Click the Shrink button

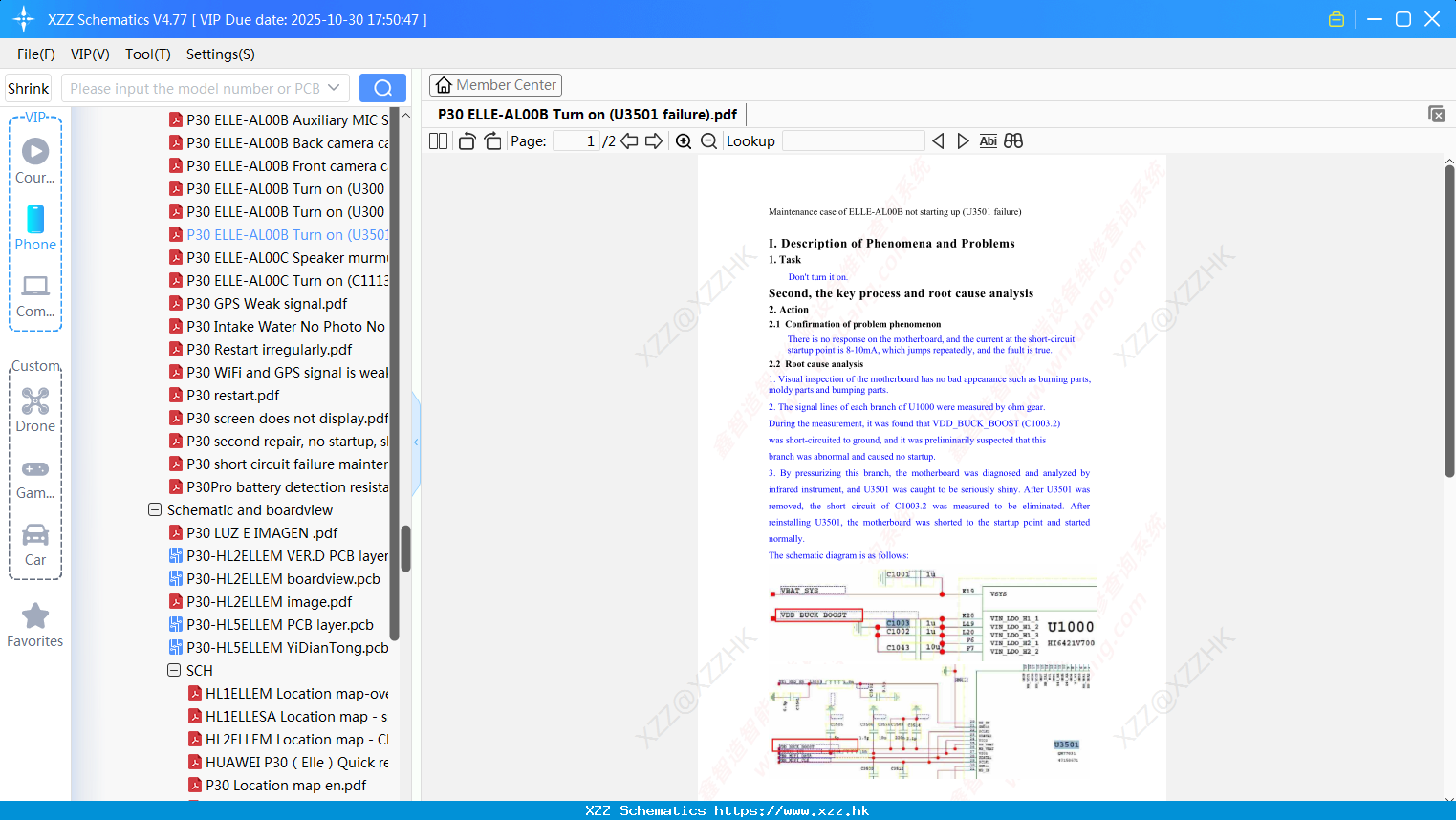point(28,88)
